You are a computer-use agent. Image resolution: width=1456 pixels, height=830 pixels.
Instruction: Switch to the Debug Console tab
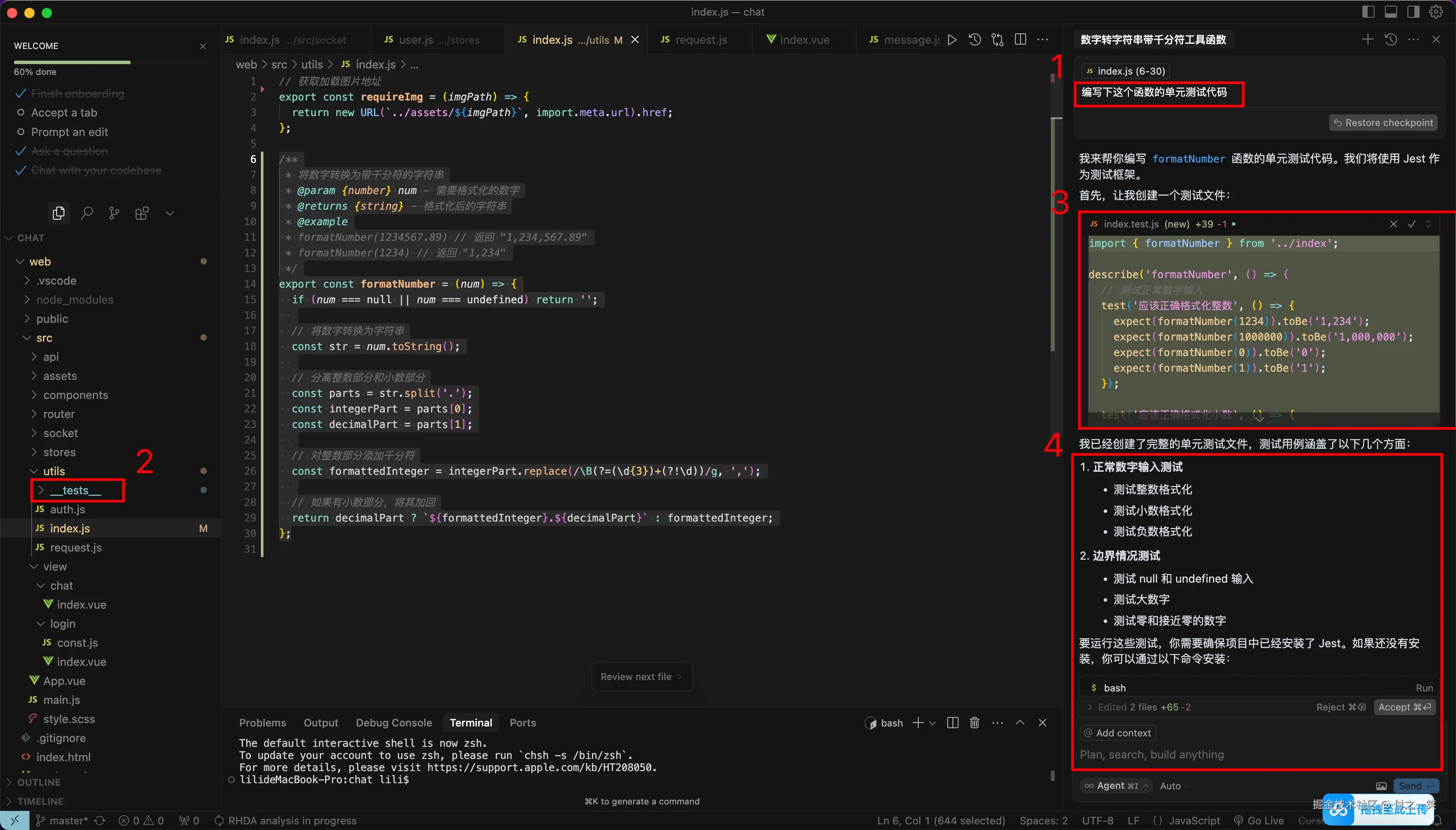coord(393,723)
